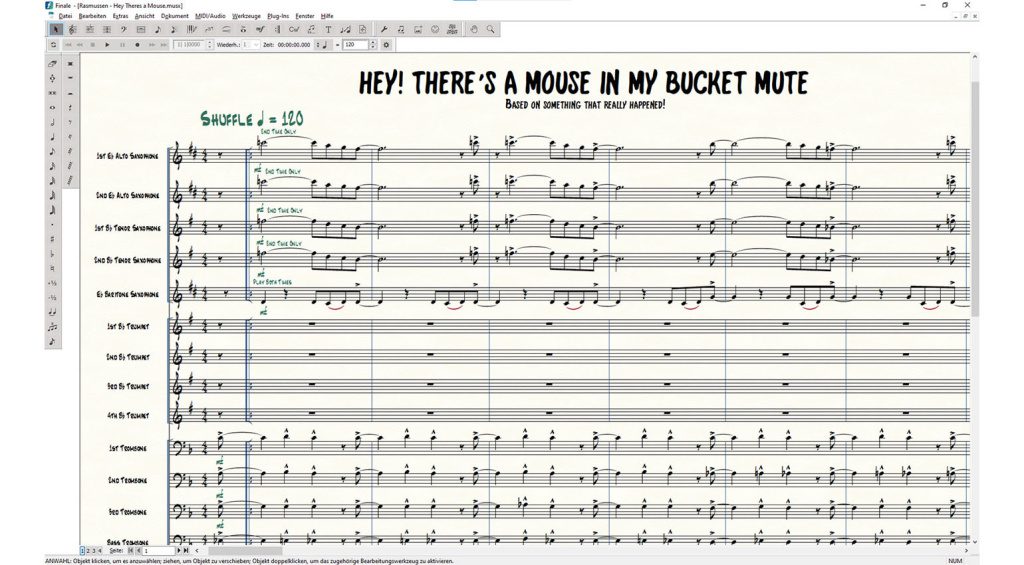Select the Repeat tool
The image size is (1024, 565).
coord(278,29)
